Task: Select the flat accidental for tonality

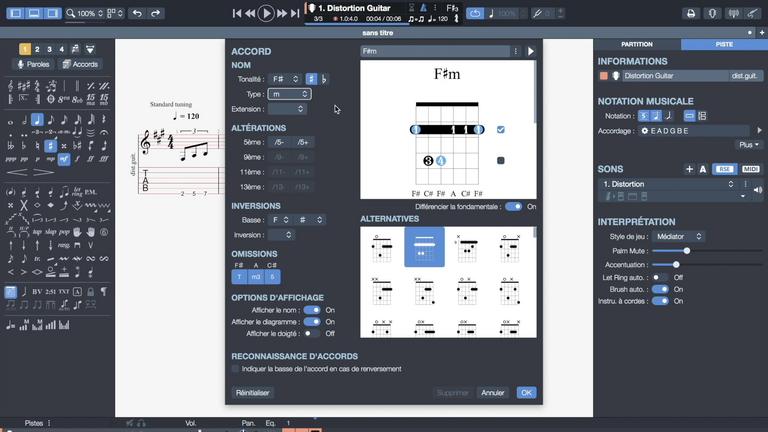Action: click(324, 79)
